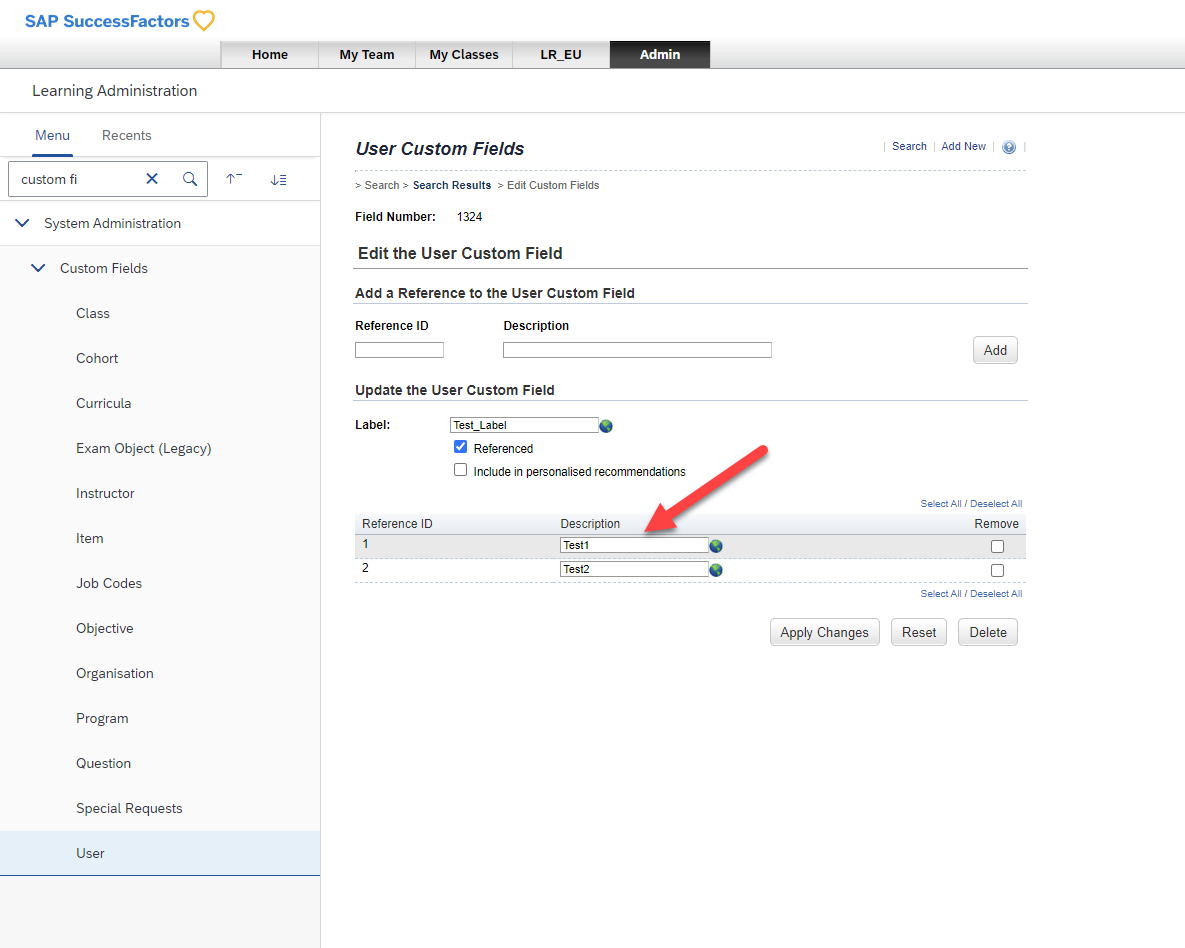Click the globe icon beside Test_Label field
Viewport: 1185px width, 948px height.
coord(606,426)
